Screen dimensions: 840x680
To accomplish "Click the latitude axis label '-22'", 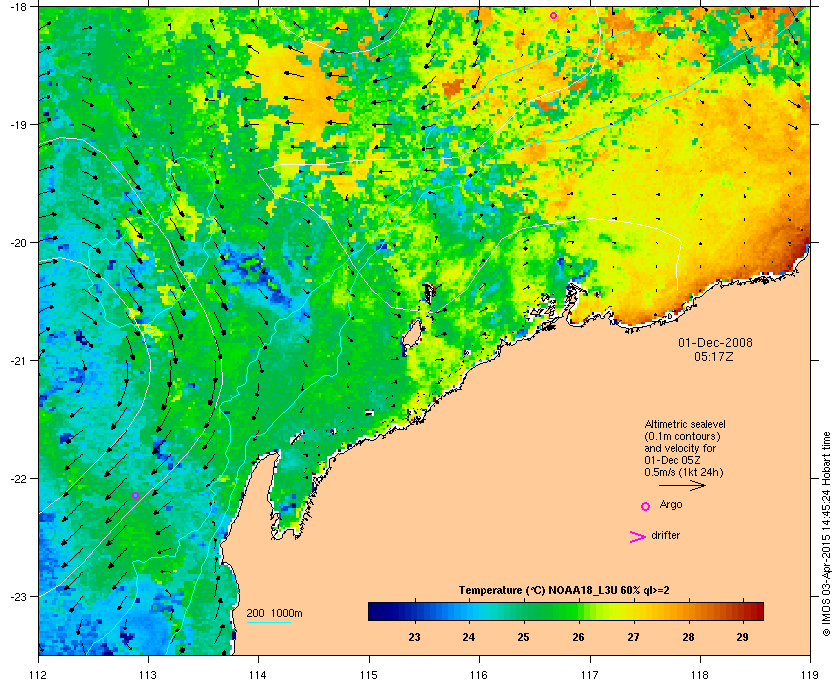I will [x=17, y=478].
